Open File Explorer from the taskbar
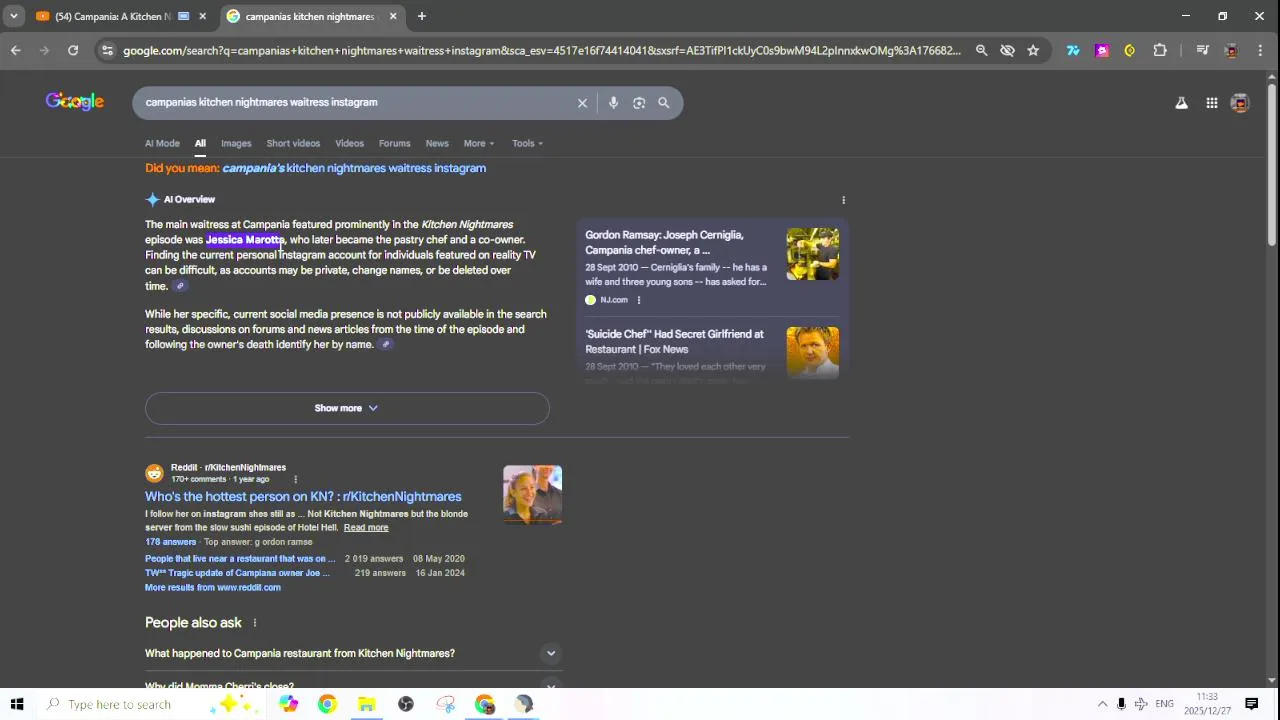This screenshot has width=1280, height=720. (367, 704)
